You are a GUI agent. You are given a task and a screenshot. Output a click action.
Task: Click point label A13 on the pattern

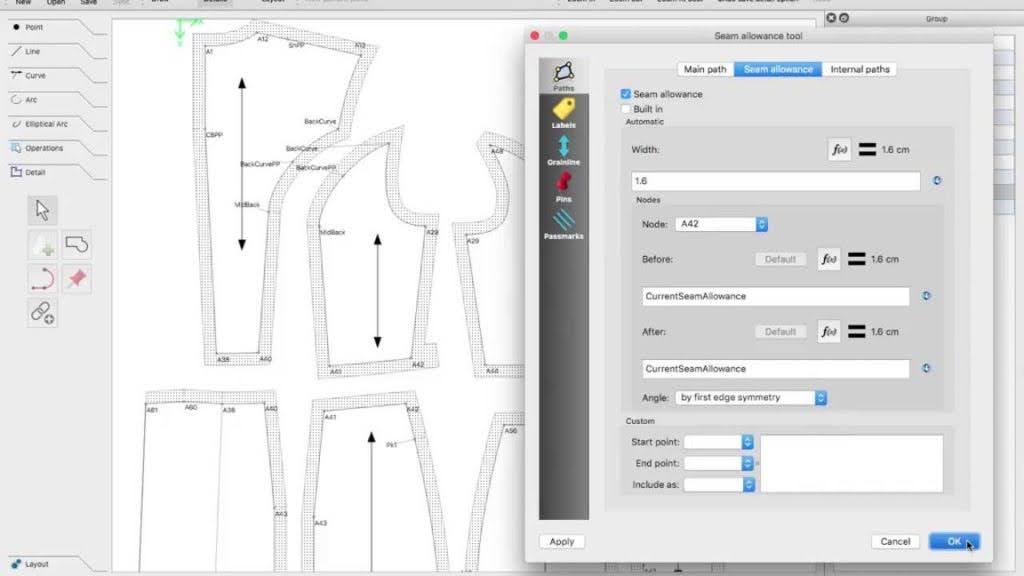tap(360, 45)
